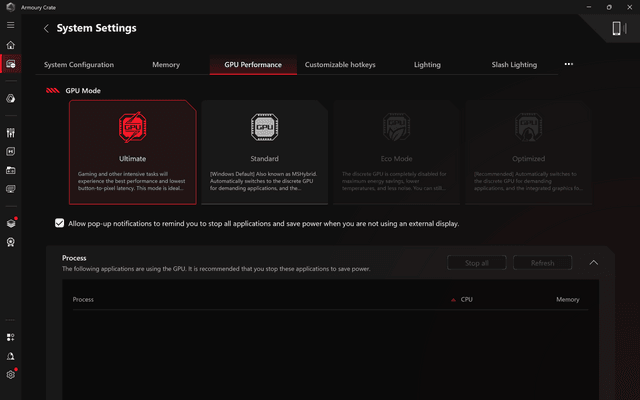The image size is (640, 400).
Task: Switch to the System Configuration tab
Action: tap(79, 64)
